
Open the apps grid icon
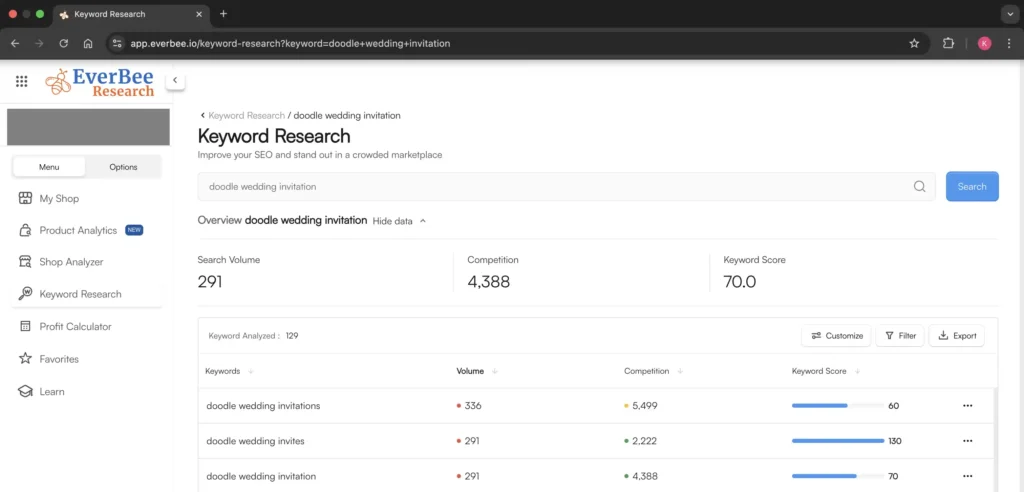[x=22, y=81]
